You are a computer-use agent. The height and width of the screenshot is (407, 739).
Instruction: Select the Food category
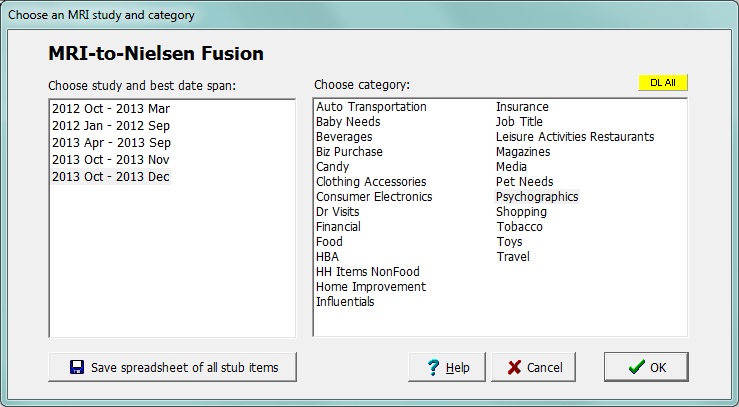click(329, 242)
